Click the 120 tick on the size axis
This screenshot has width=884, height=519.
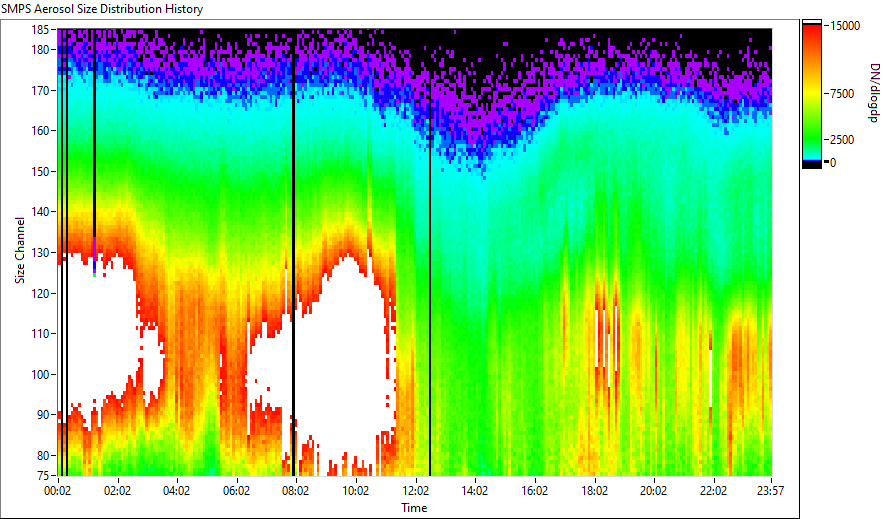39,294
